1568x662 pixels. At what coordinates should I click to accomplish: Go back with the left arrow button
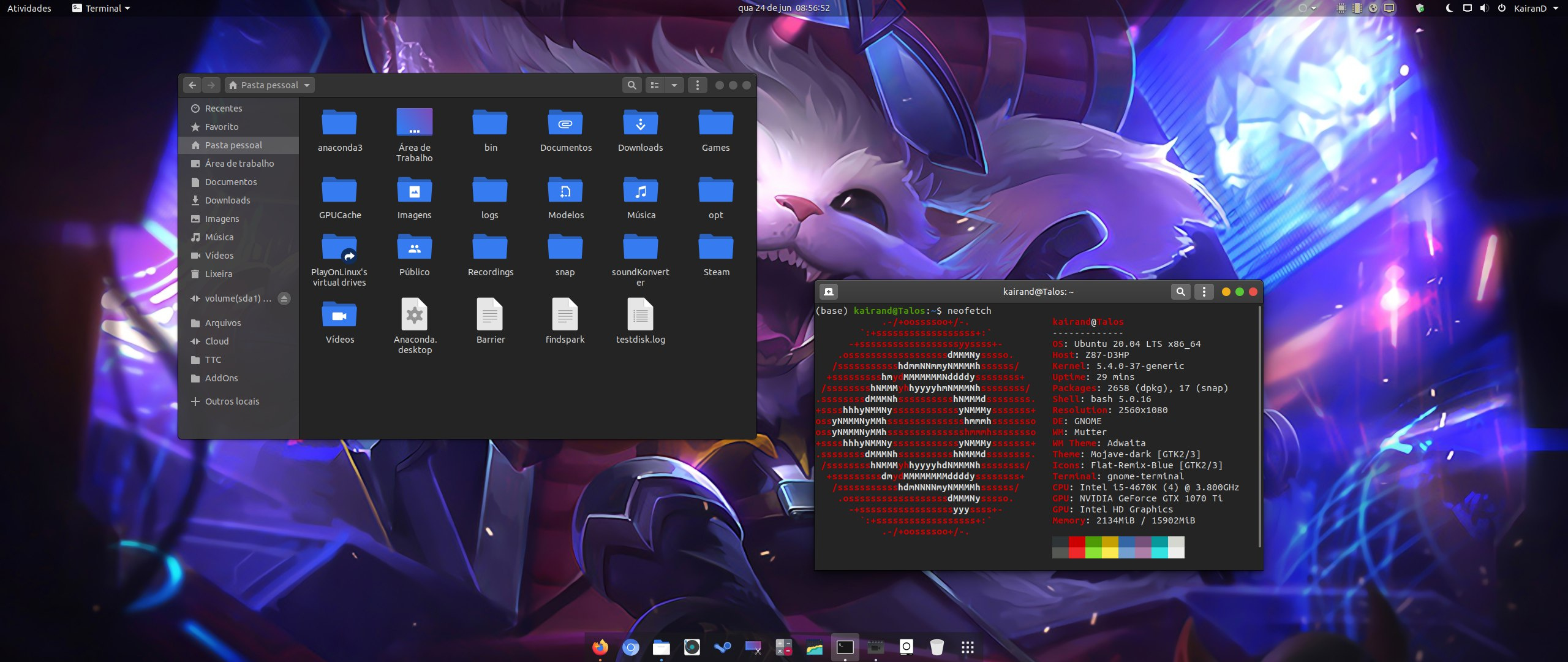coord(192,85)
